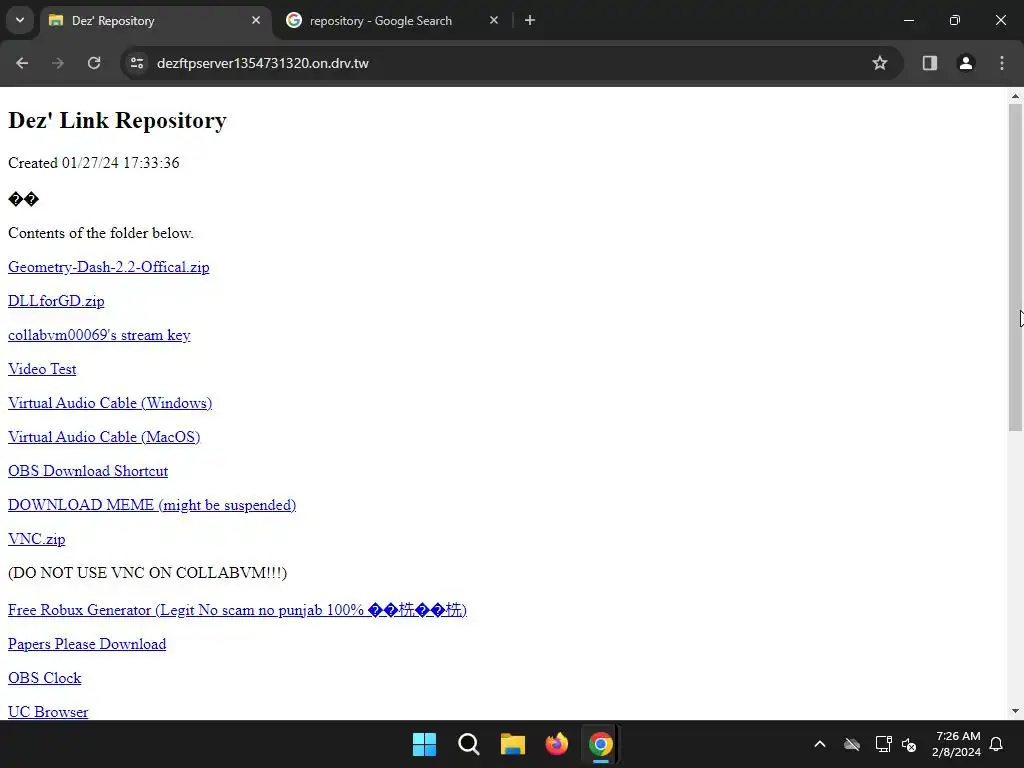Click Contents of the folder below text
Screen dimensions: 1024x768
(101, 233)
